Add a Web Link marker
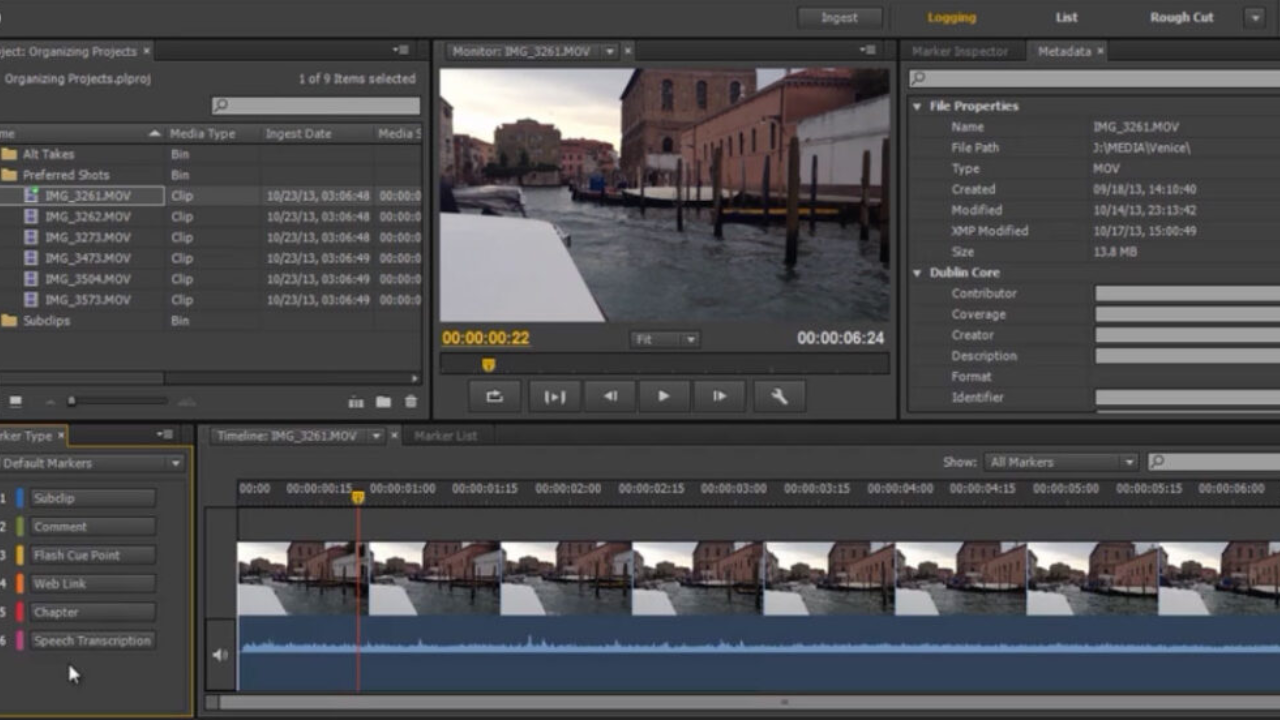1280x720 pixels. [92, 584]
